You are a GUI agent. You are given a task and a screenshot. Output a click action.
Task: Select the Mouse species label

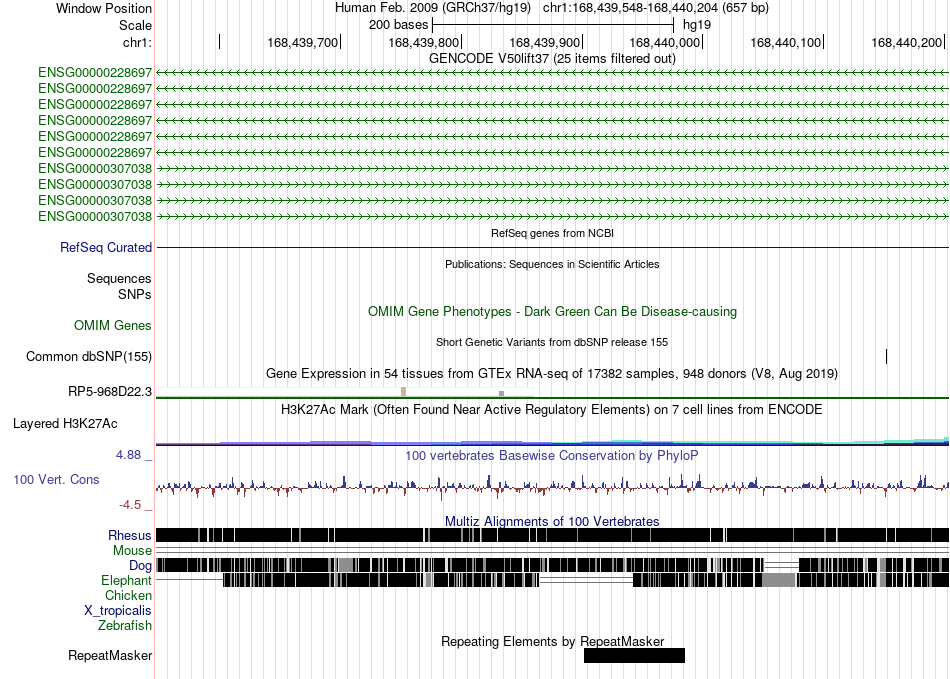132,551
